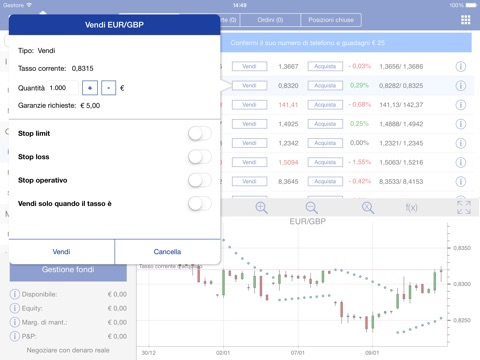Image resolution: width=480 pixels, height=360 pixels.
Task: Increase the quantity with the plus stepper
Action: (90, 88)
